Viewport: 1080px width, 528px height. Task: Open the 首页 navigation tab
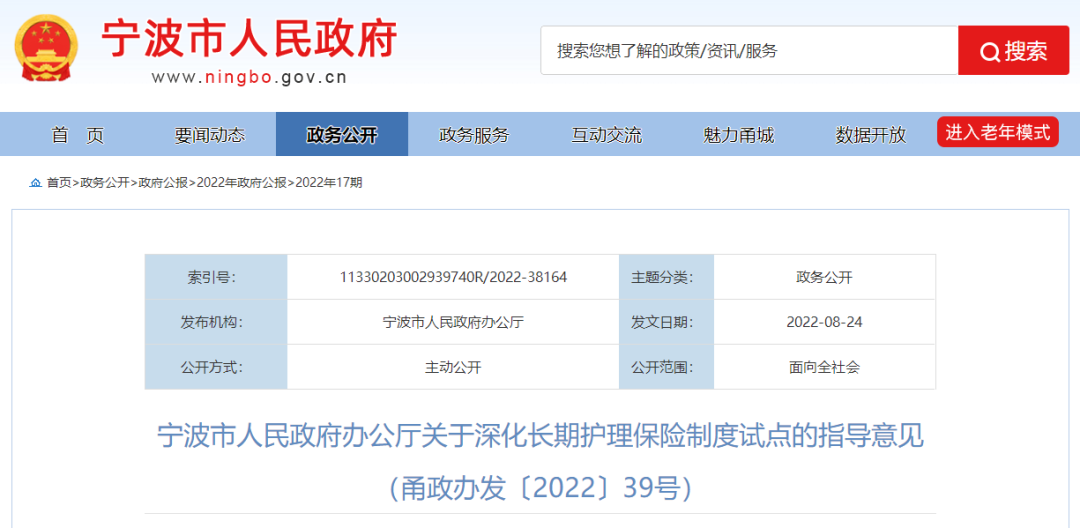coord(77,135)
